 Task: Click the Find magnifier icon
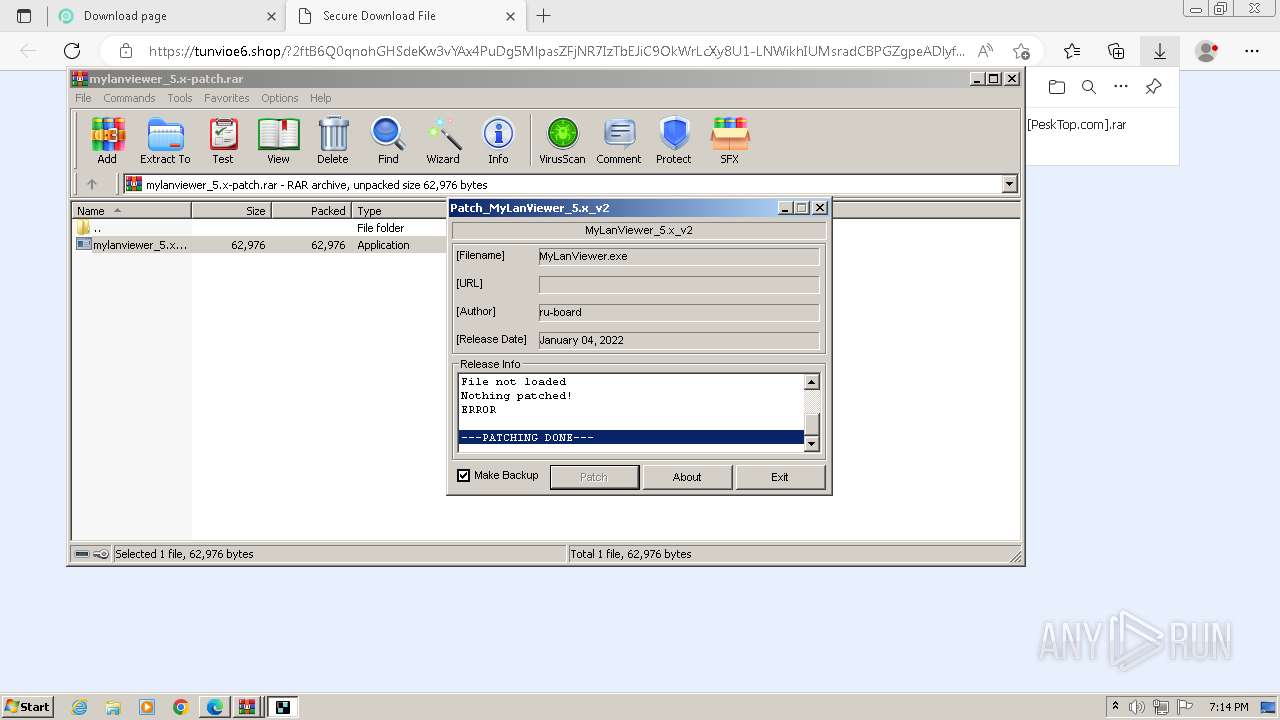click(x=388, y=140)
